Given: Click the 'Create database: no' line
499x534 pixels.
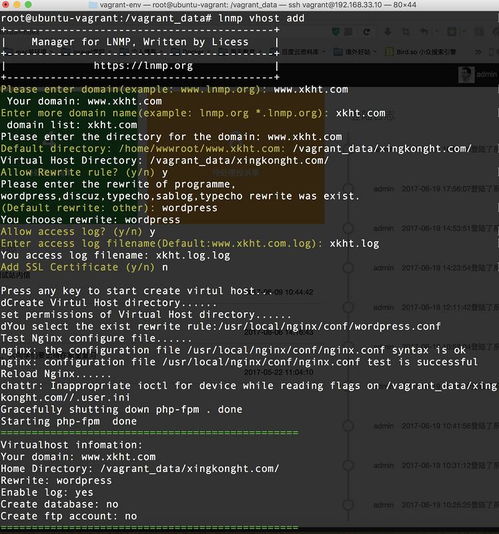Looking at the screenshot, I should point(60,504).
